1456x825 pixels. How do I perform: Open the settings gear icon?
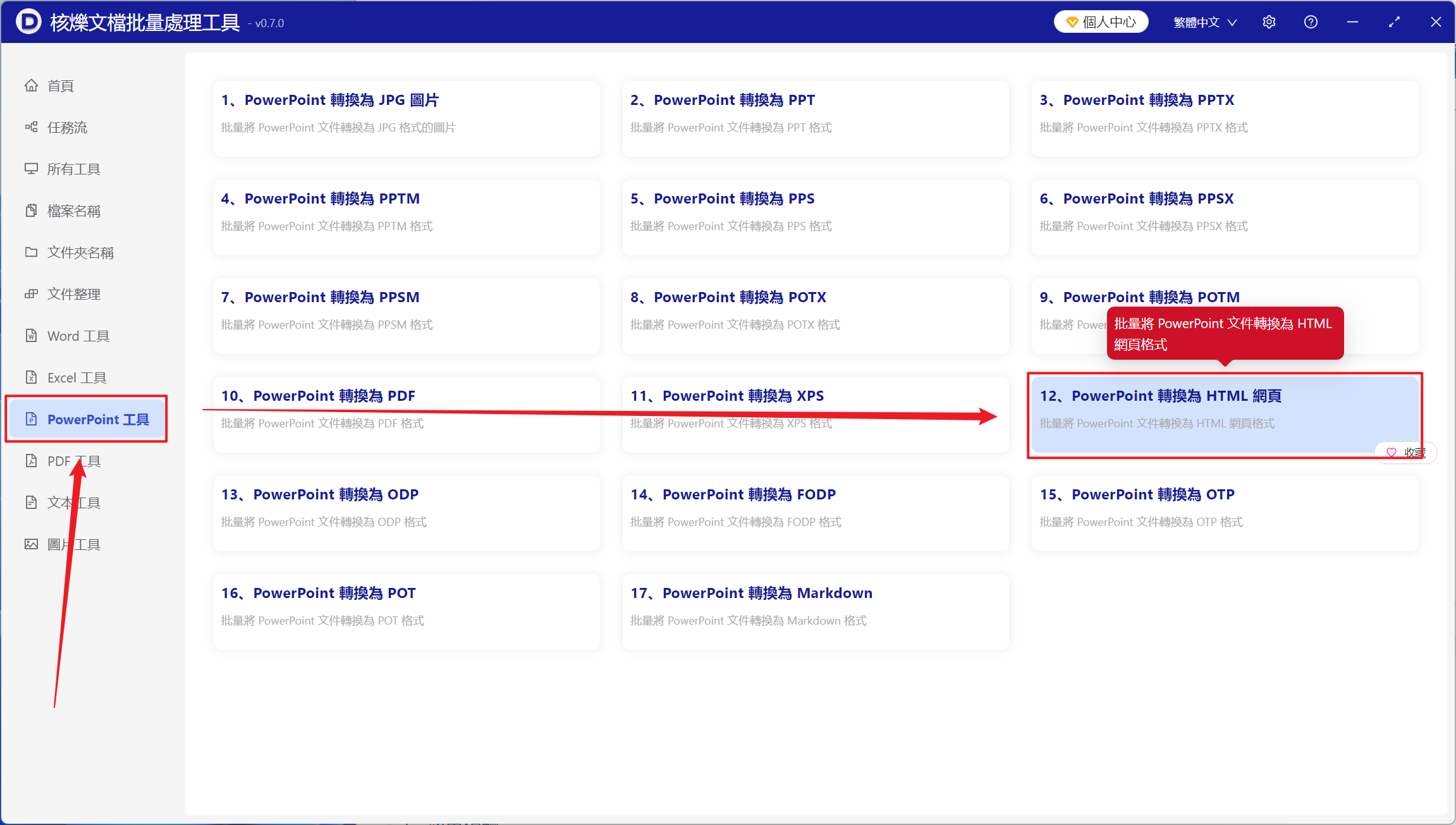[x=1269, y=22]
